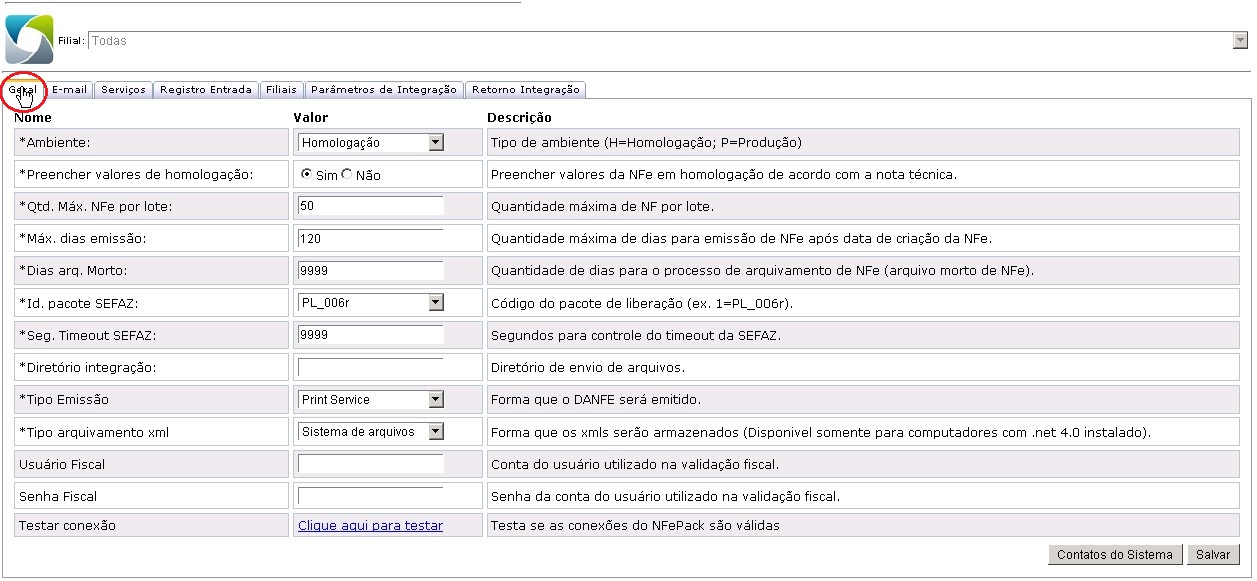Switch to the E-mail tab

click(x=69, y=90)
